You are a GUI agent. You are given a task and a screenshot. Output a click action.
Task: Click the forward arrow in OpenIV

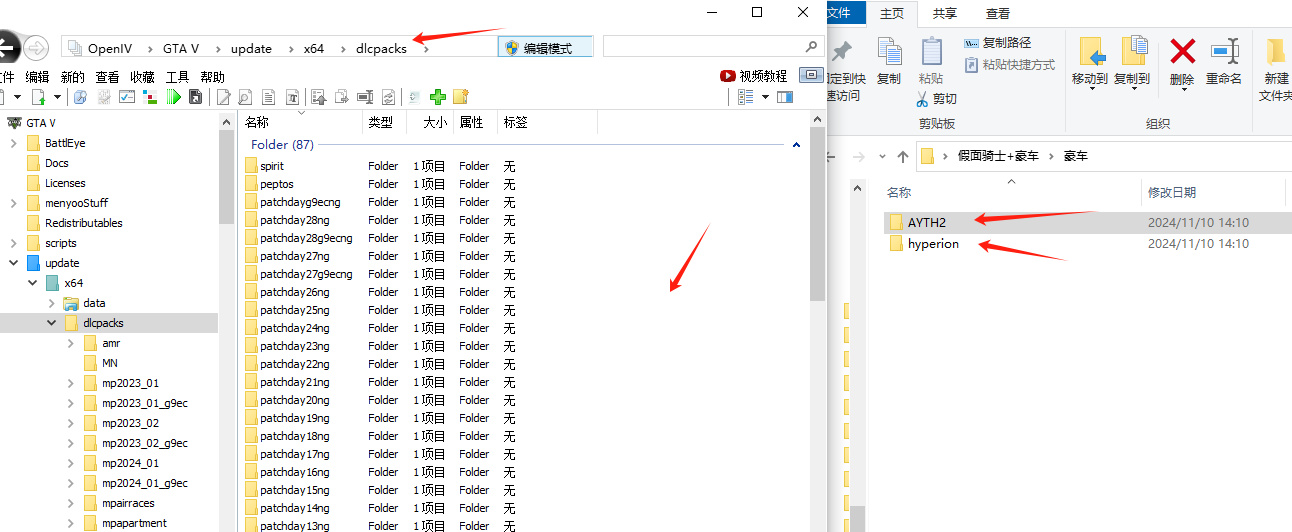pos(36,47)
